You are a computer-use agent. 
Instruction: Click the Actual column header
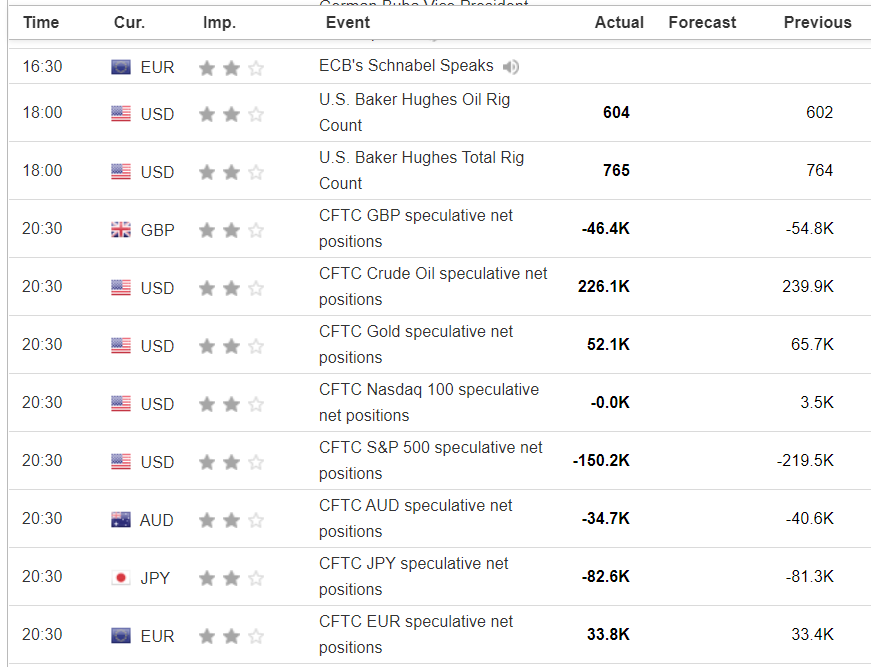pyautogui.click(x=620, y=22)
